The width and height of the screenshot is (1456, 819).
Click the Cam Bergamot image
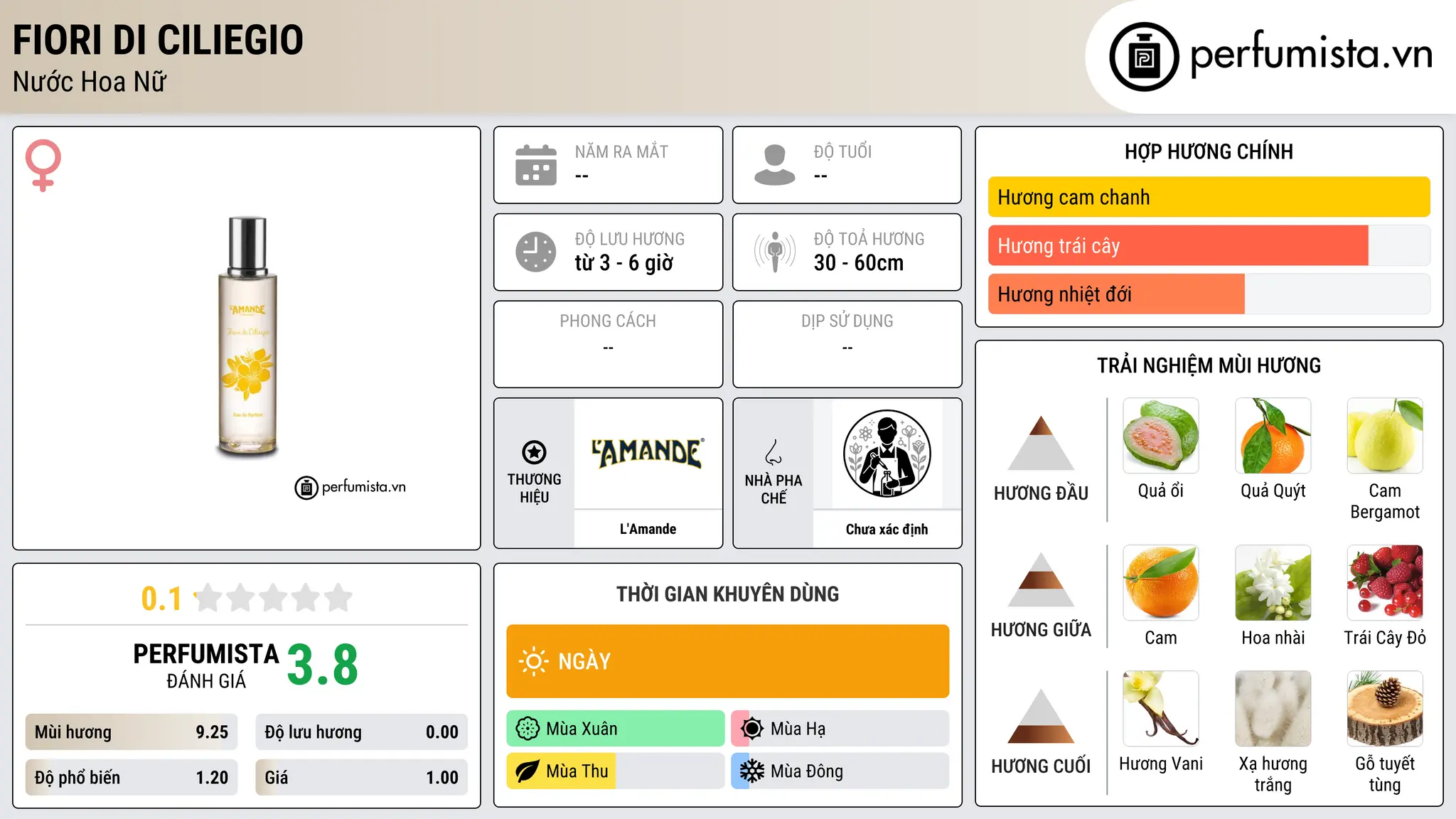(x=1385, y=436)
